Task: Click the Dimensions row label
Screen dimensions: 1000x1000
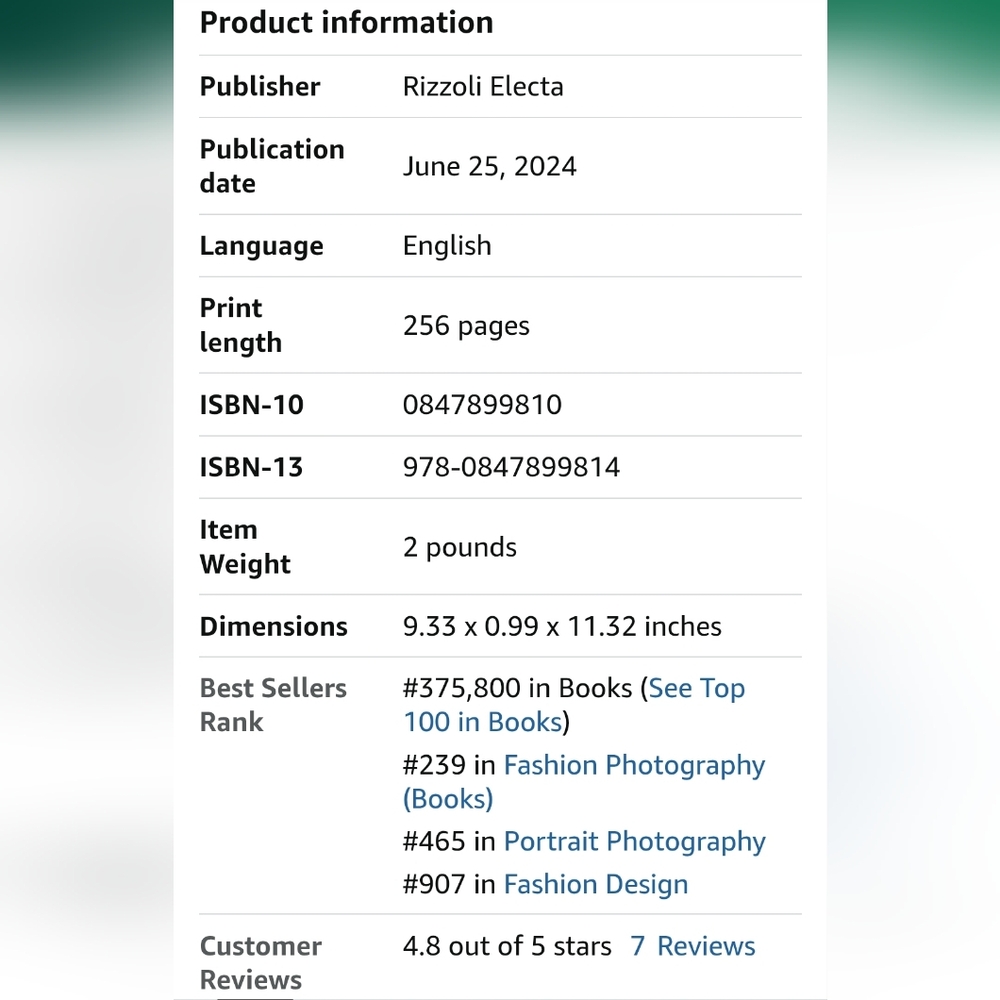Action: tap(274, 626)
